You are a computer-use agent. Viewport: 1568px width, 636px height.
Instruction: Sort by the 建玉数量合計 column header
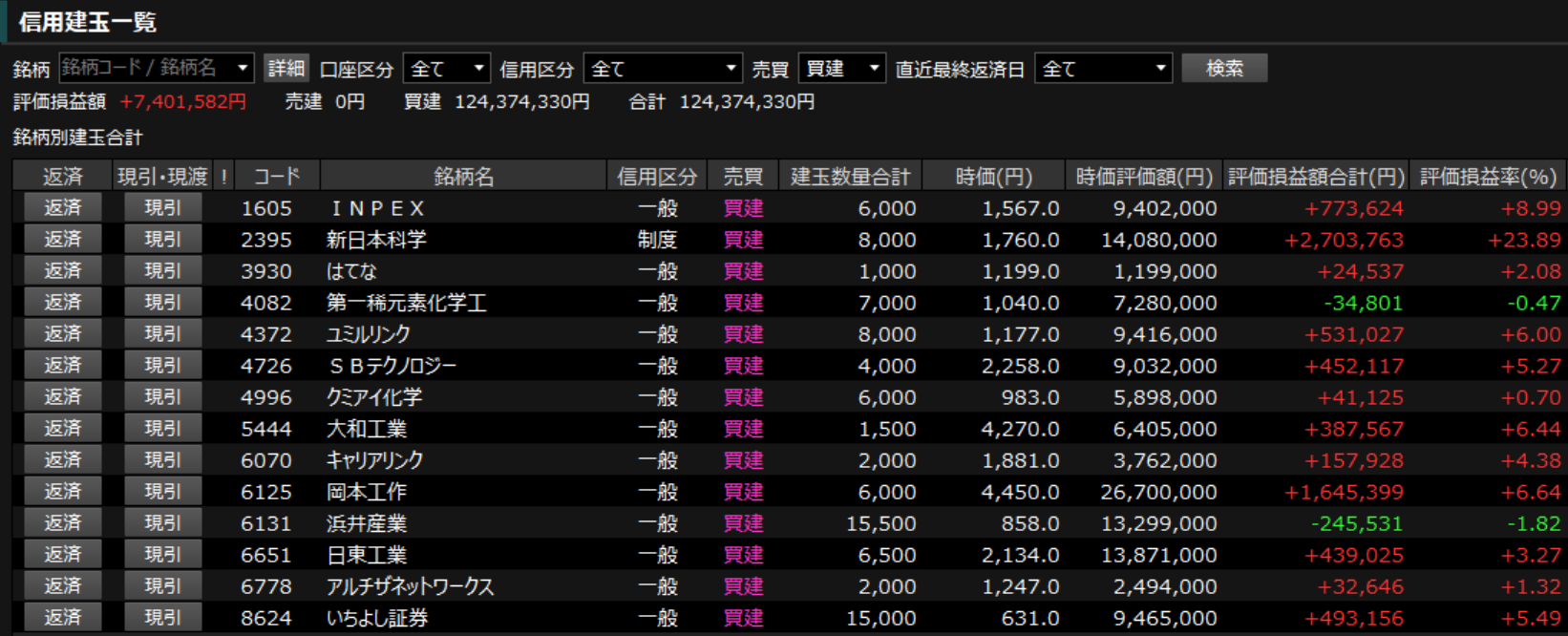click(x=850, y=177)
